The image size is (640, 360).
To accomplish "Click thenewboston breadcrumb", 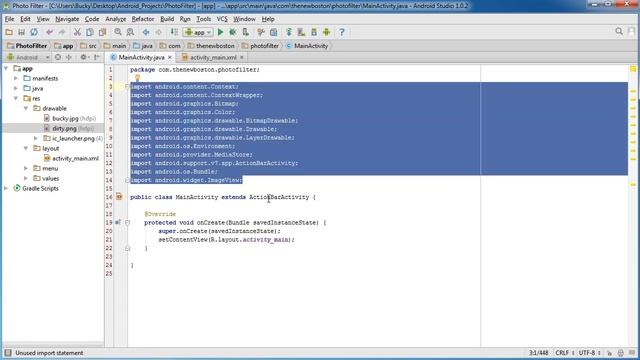I will pos(211,46).
